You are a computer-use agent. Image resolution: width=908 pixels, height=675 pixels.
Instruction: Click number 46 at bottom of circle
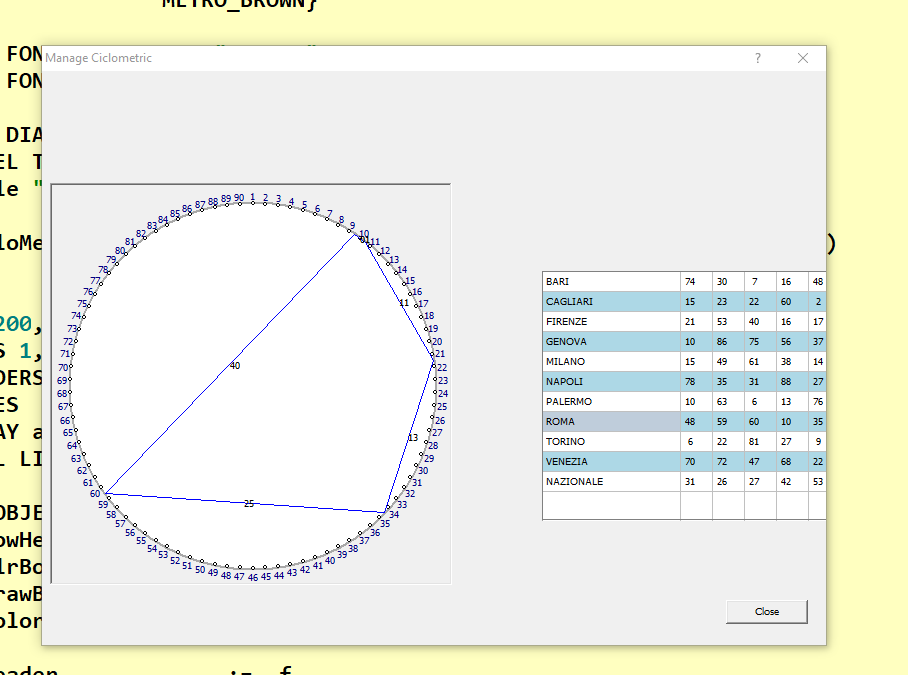pos(253,577)
